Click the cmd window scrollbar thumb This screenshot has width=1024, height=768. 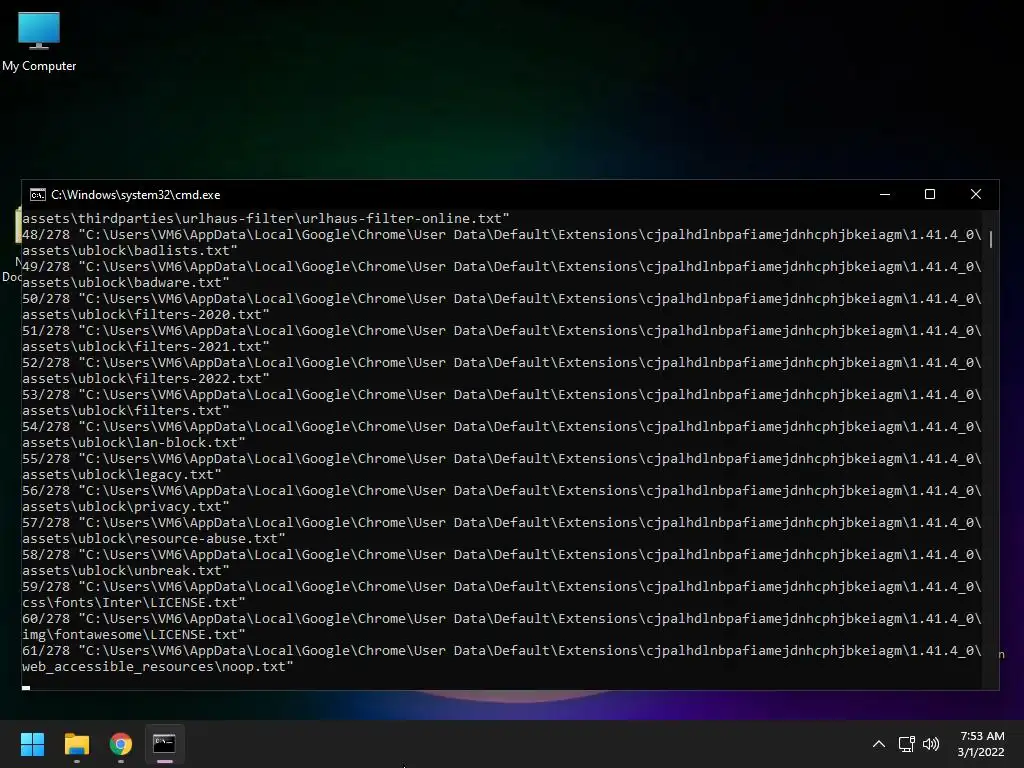[991, 239]
